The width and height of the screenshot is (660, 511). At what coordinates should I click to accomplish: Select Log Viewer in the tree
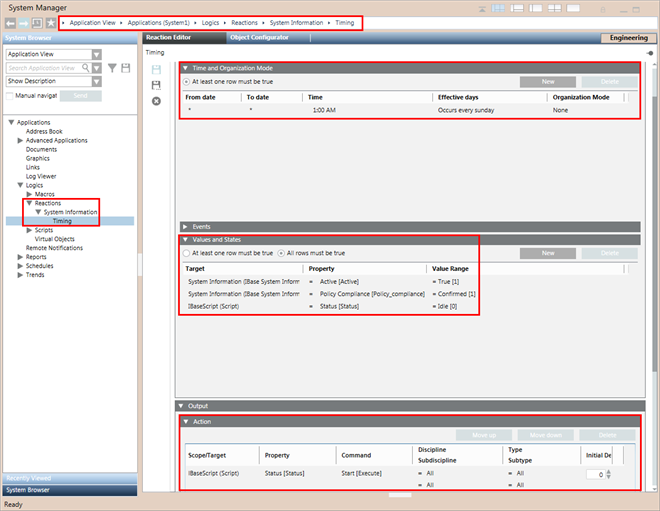click(42, 176)
